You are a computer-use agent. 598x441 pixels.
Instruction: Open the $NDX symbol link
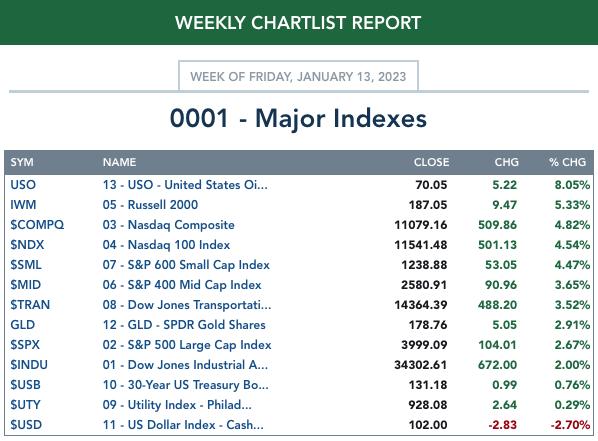(27, 245)
